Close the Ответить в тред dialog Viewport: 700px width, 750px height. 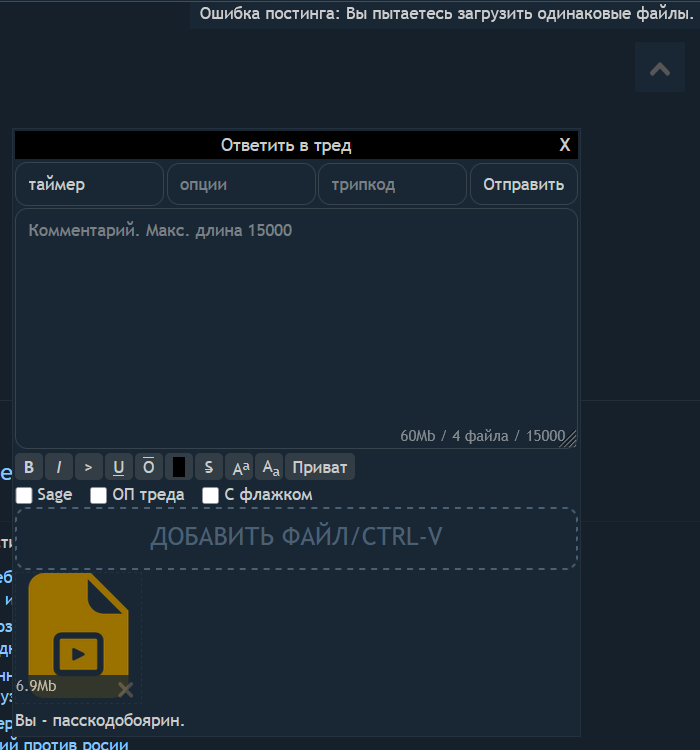coord(565,145)
